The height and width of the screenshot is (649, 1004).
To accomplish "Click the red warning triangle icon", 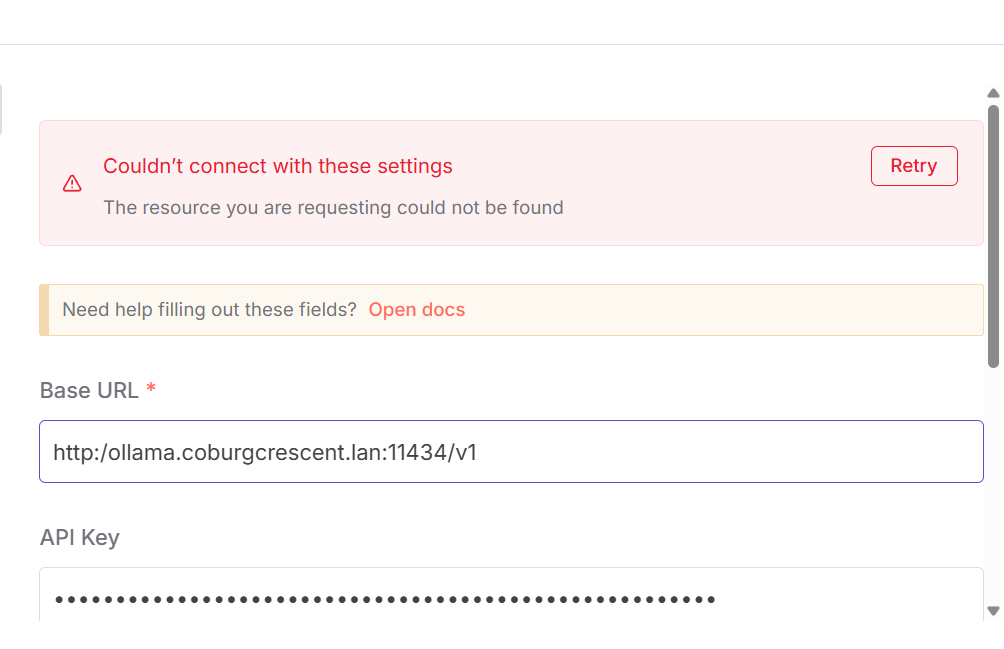I will (x=72, y=183).
